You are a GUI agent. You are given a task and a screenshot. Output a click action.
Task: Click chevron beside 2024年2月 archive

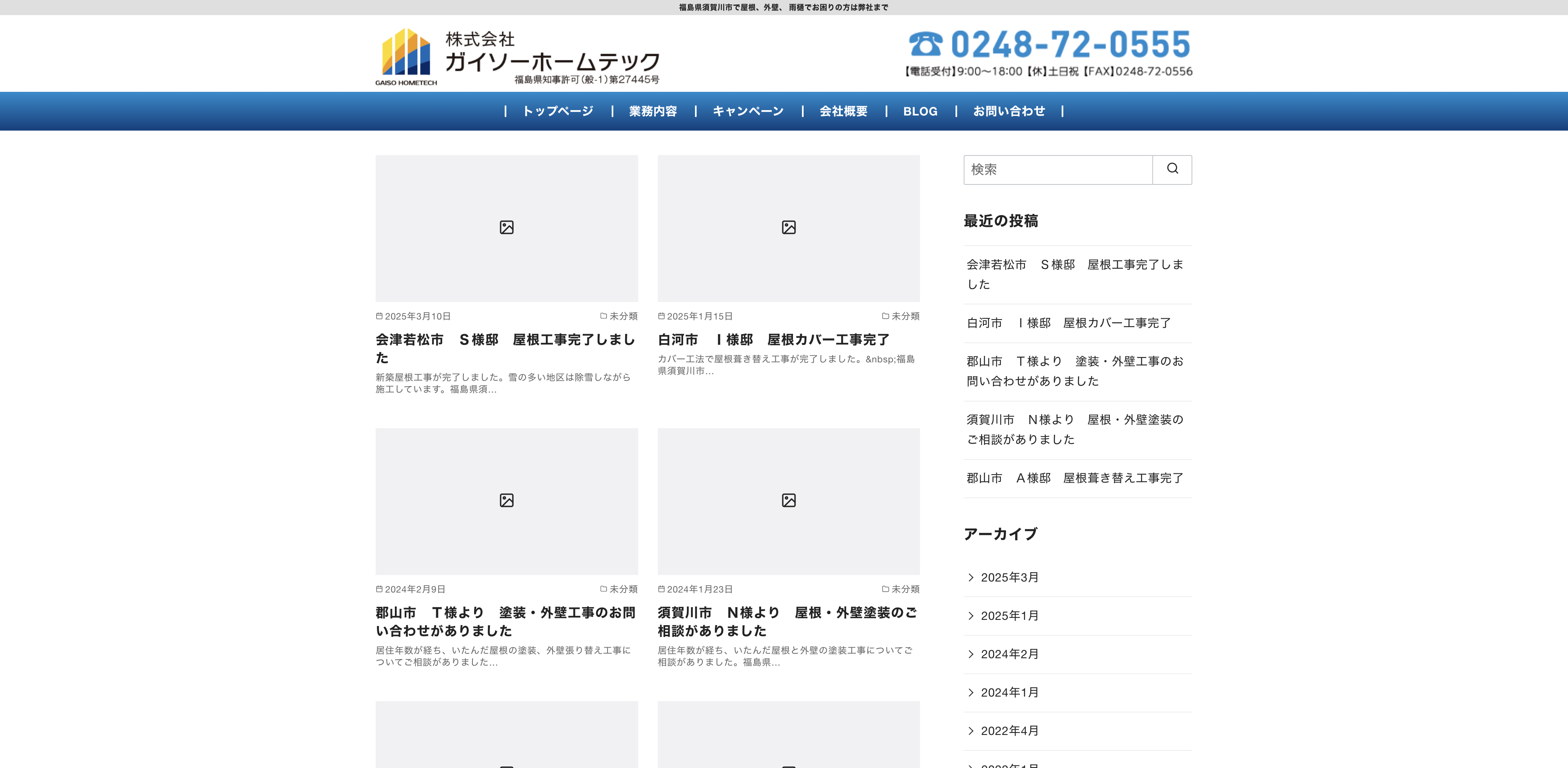coord(971,654)
